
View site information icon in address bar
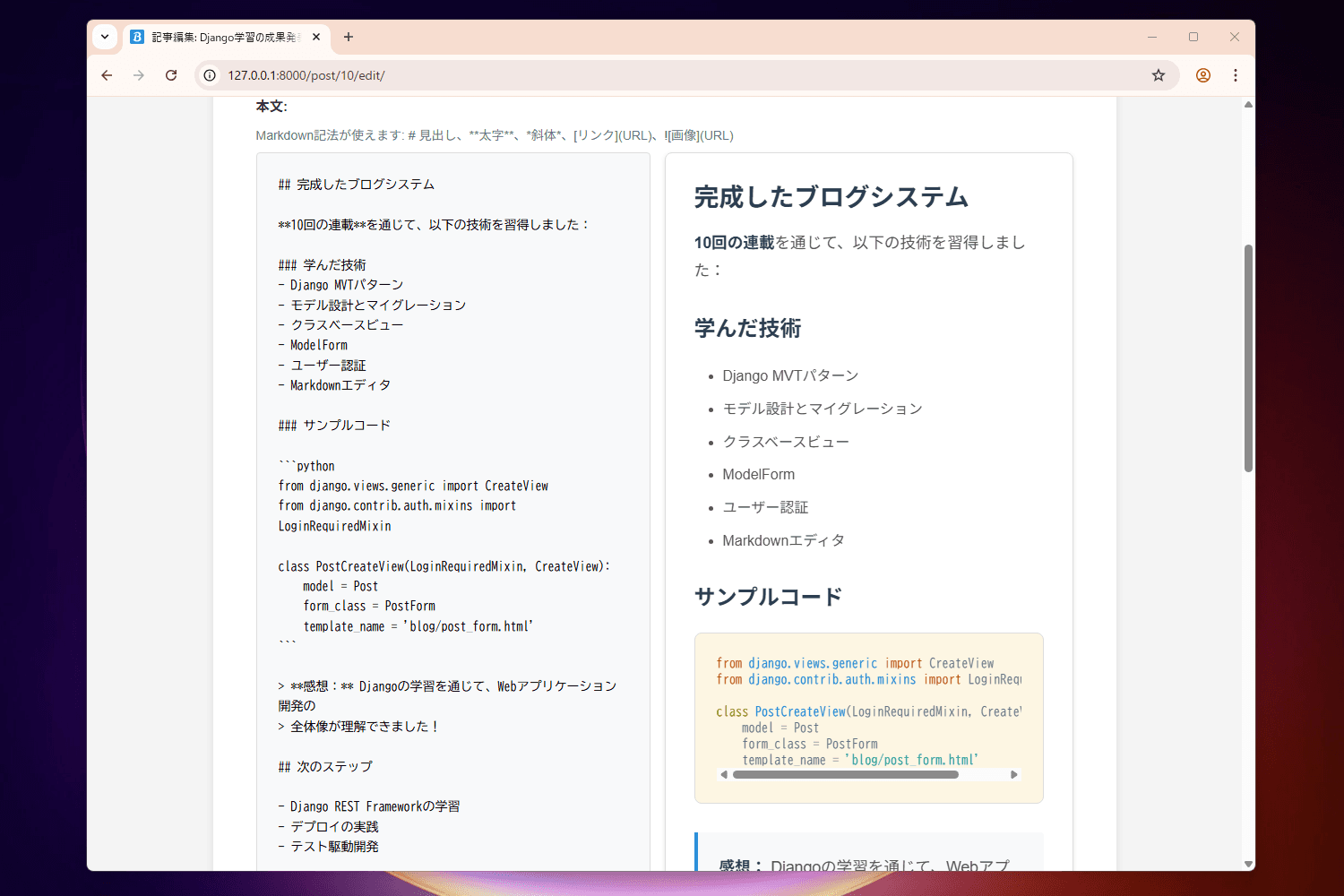210,75
